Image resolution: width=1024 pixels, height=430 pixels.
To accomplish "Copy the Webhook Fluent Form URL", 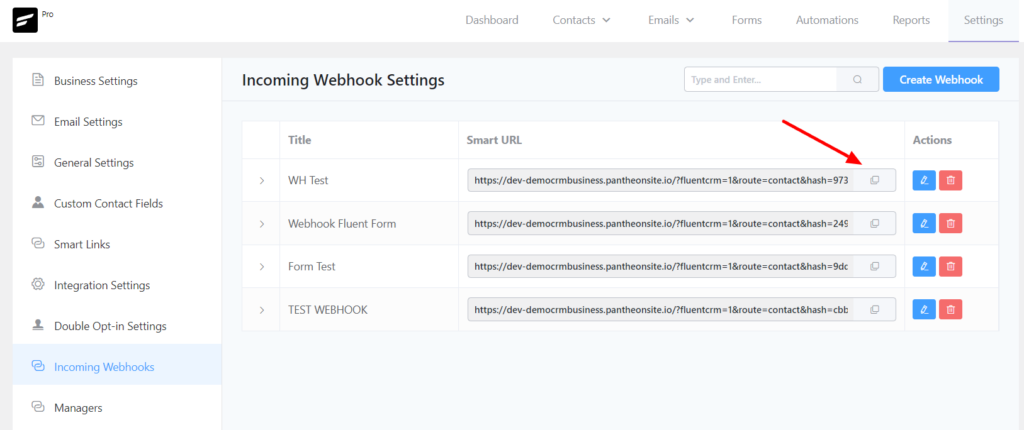I will 874,223.
